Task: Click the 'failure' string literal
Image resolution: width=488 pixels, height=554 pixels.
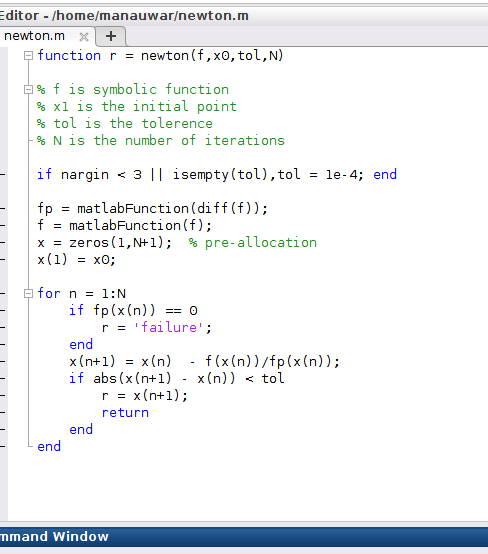Action: coord(169,328)
